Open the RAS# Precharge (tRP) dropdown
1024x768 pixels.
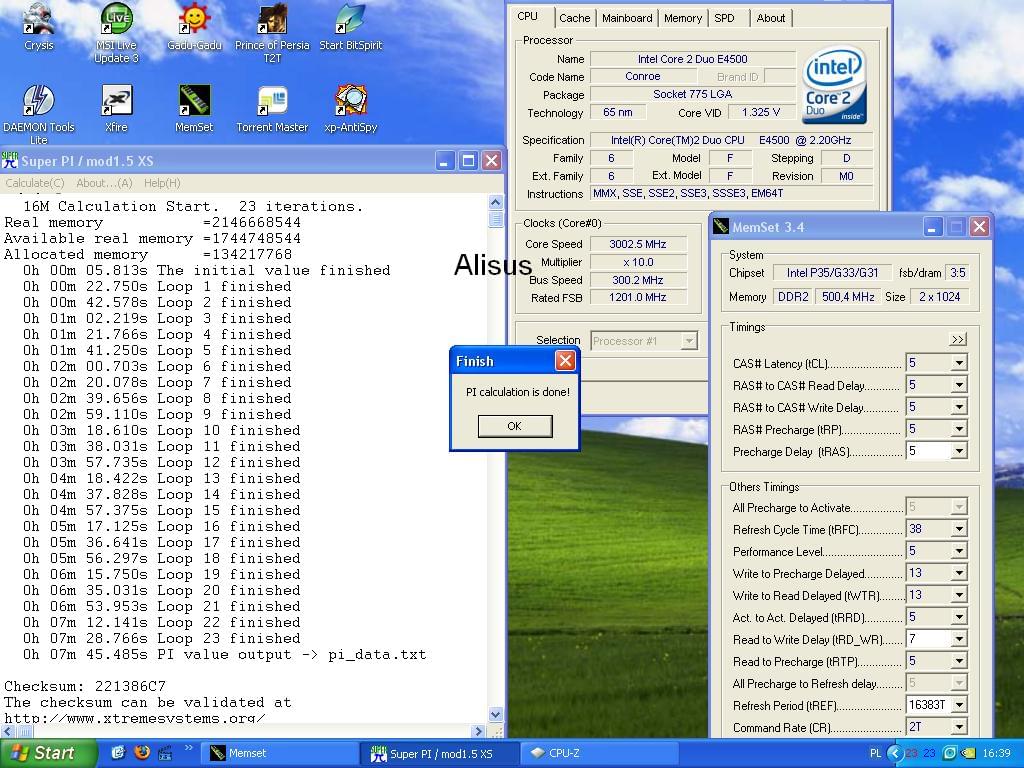pyautogui.click(x=959, y=429)
